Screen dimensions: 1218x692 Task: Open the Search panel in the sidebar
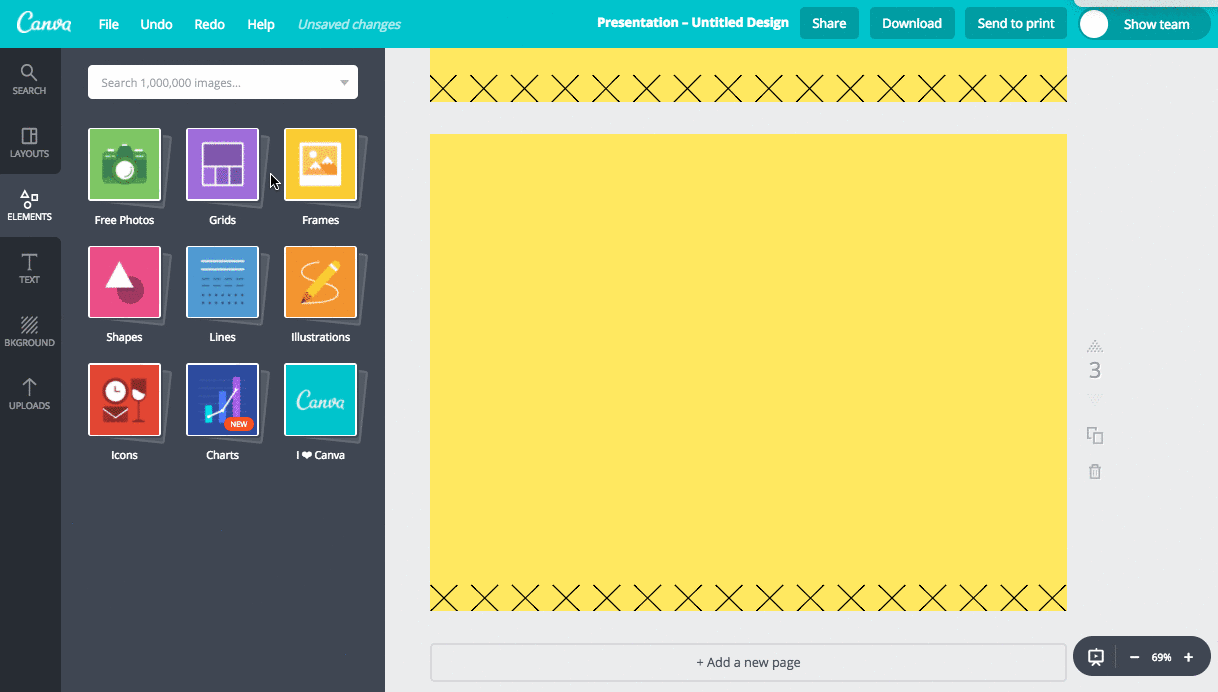point(30,79)
